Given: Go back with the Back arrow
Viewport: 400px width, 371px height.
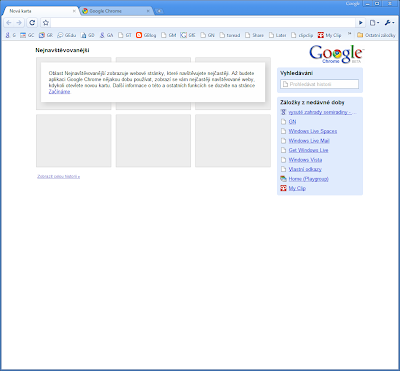Looking at the screenshot, I should coord(9,23).
